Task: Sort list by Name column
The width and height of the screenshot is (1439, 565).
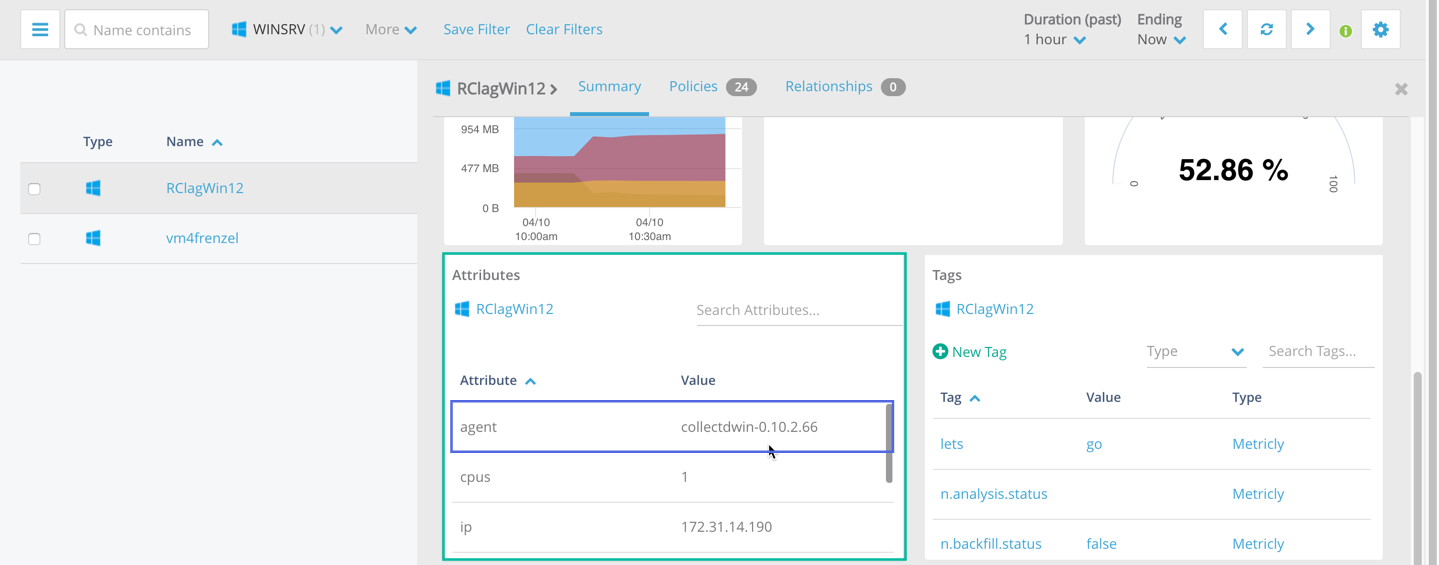Action: tap(194, 142)
